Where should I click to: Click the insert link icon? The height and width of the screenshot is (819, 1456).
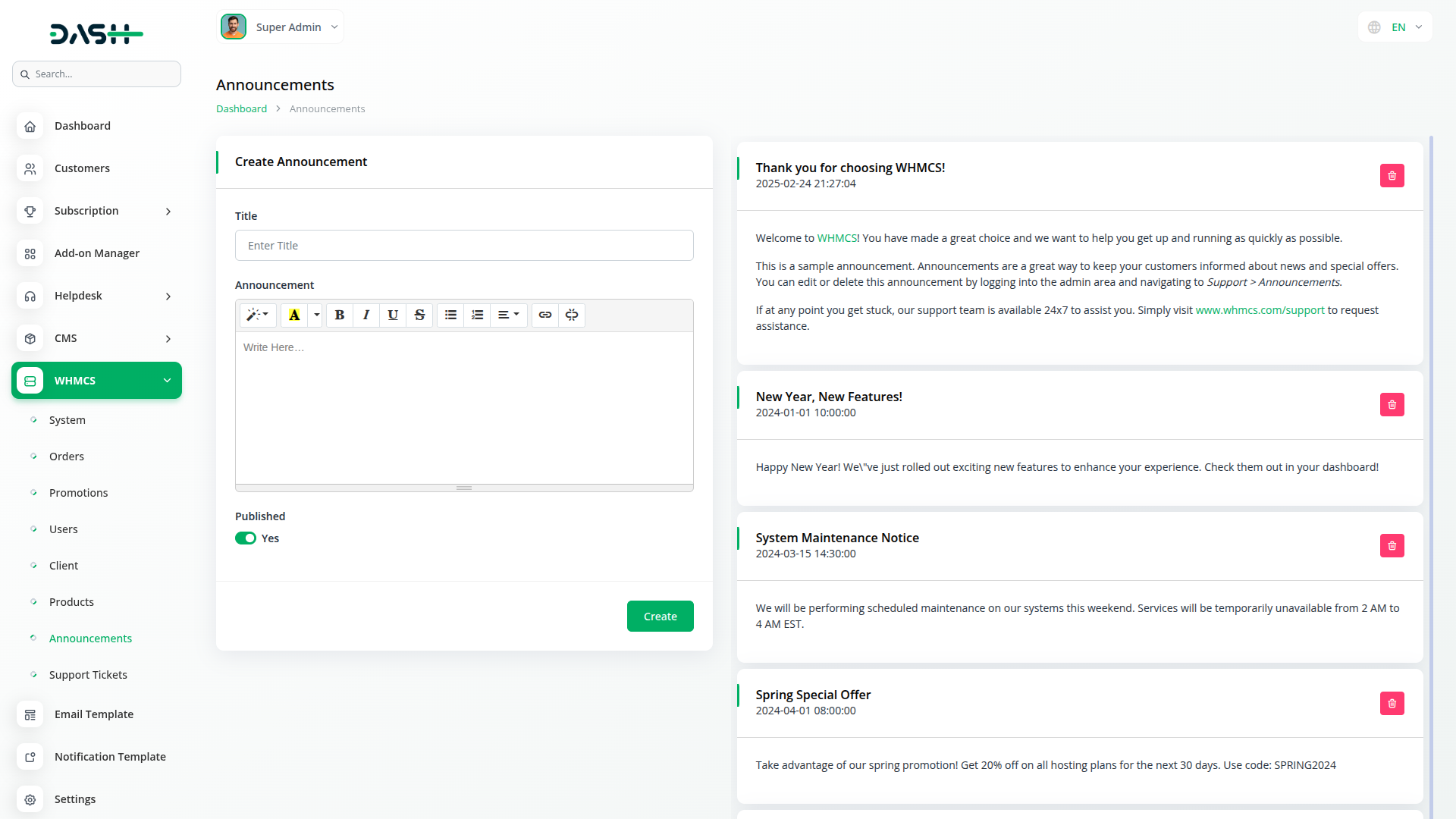(x=545, y=315)
